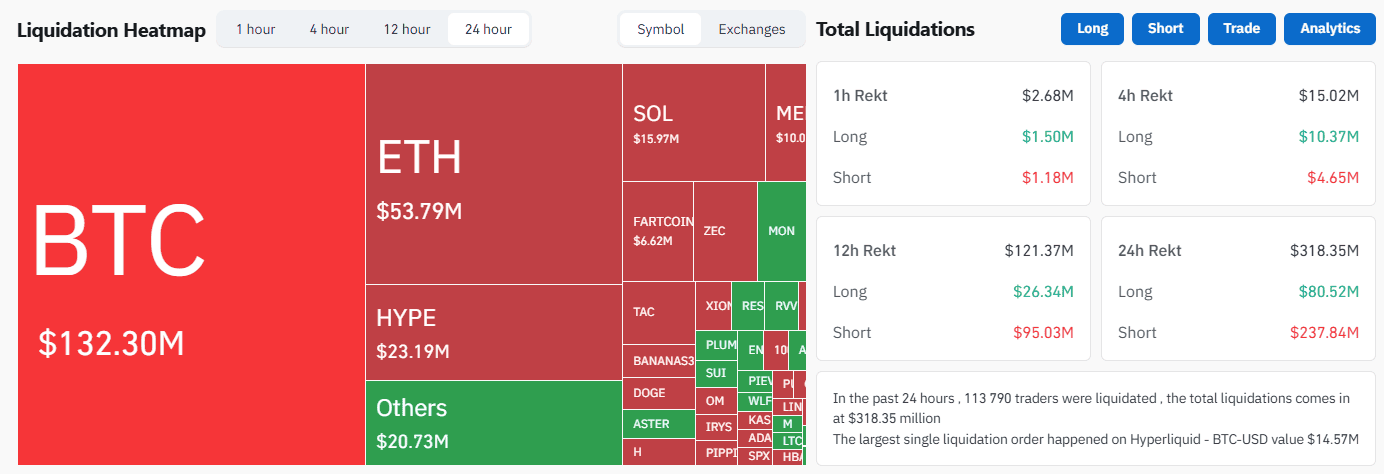The width and height of the screenshot is (1384, 474).
Task: Click the BTC heatmap tile
Action: pos(191,264)
